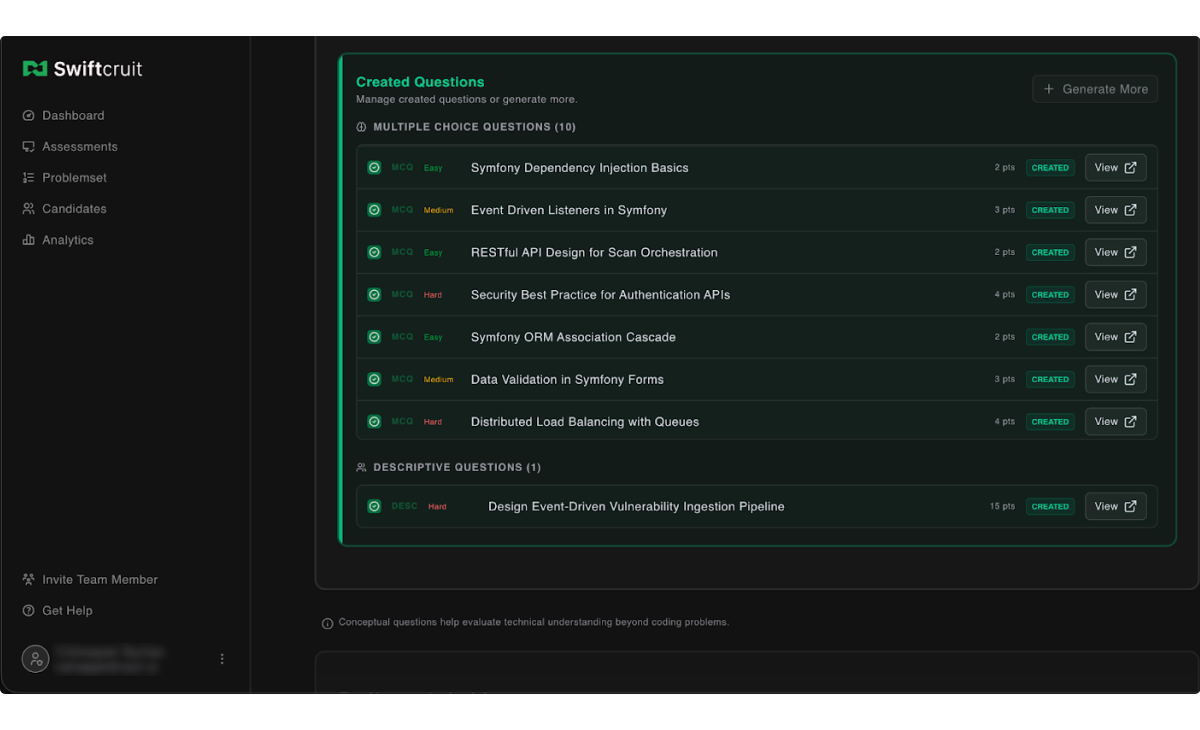Click the Assessments monitor icon

pyautogui.click(x=28, y=147)
